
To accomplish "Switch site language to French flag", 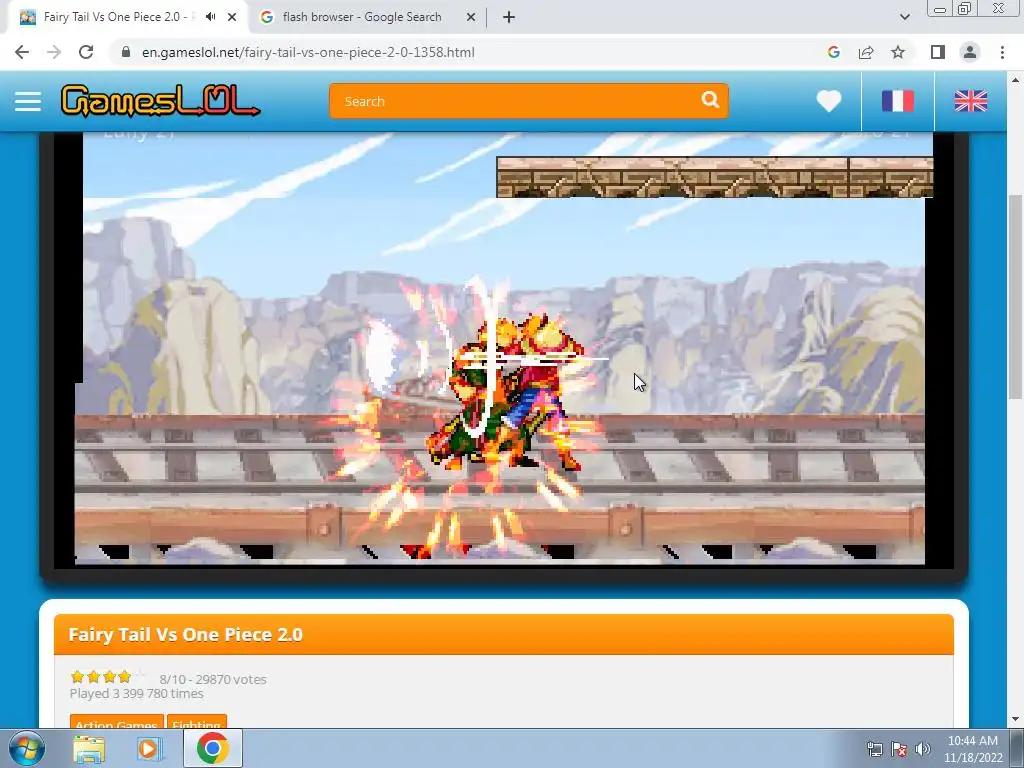I will pyautogui.click(x=898, y=101).
